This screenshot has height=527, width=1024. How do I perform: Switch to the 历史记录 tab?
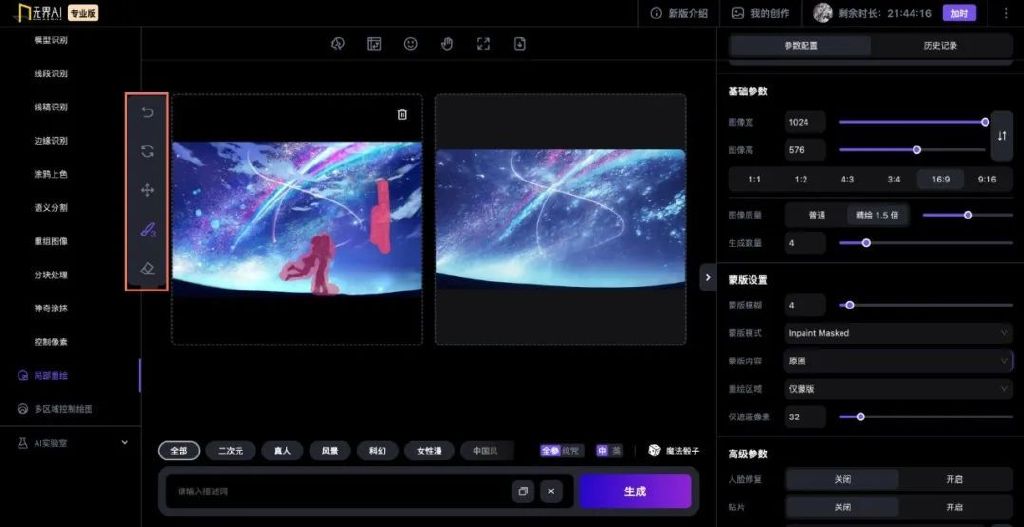940,46
